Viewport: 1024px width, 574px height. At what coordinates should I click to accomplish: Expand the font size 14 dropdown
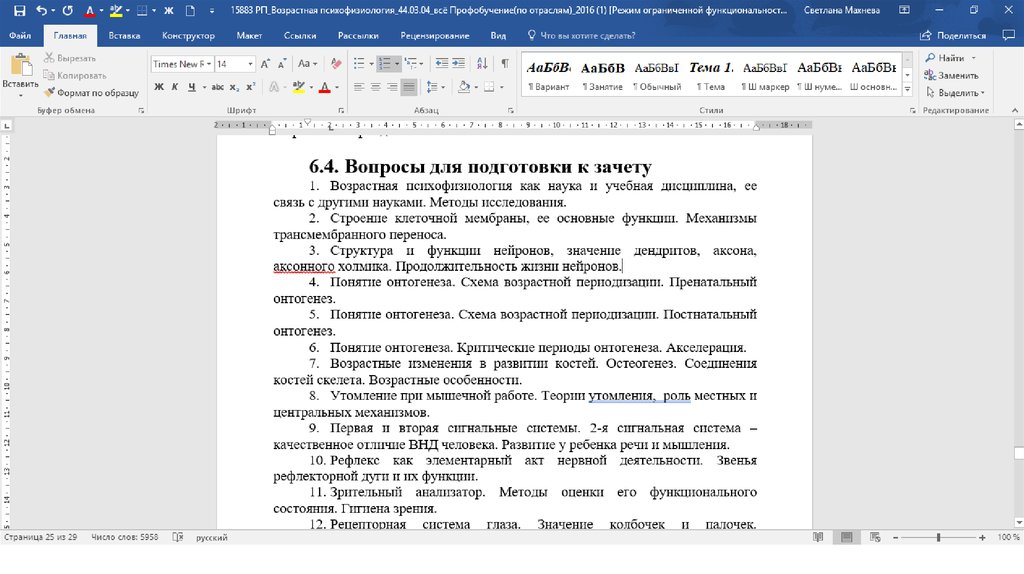pyautogui.click(x=250, y=64)
